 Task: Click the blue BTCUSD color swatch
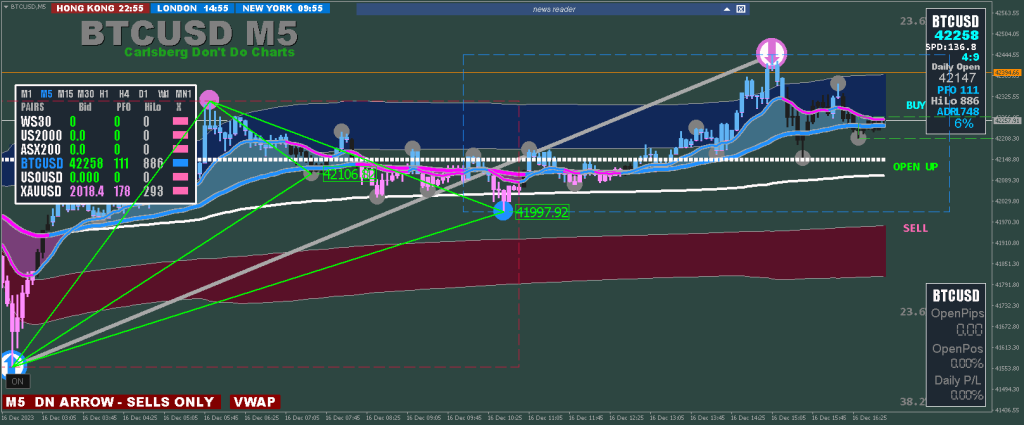coord(180,162)
